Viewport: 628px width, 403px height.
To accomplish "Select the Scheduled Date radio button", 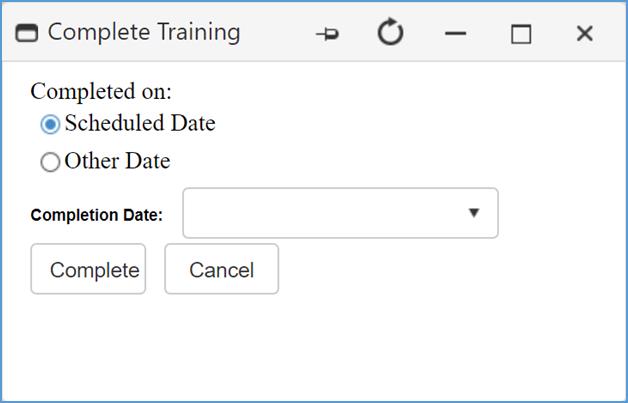I will (x=50, y=125).
